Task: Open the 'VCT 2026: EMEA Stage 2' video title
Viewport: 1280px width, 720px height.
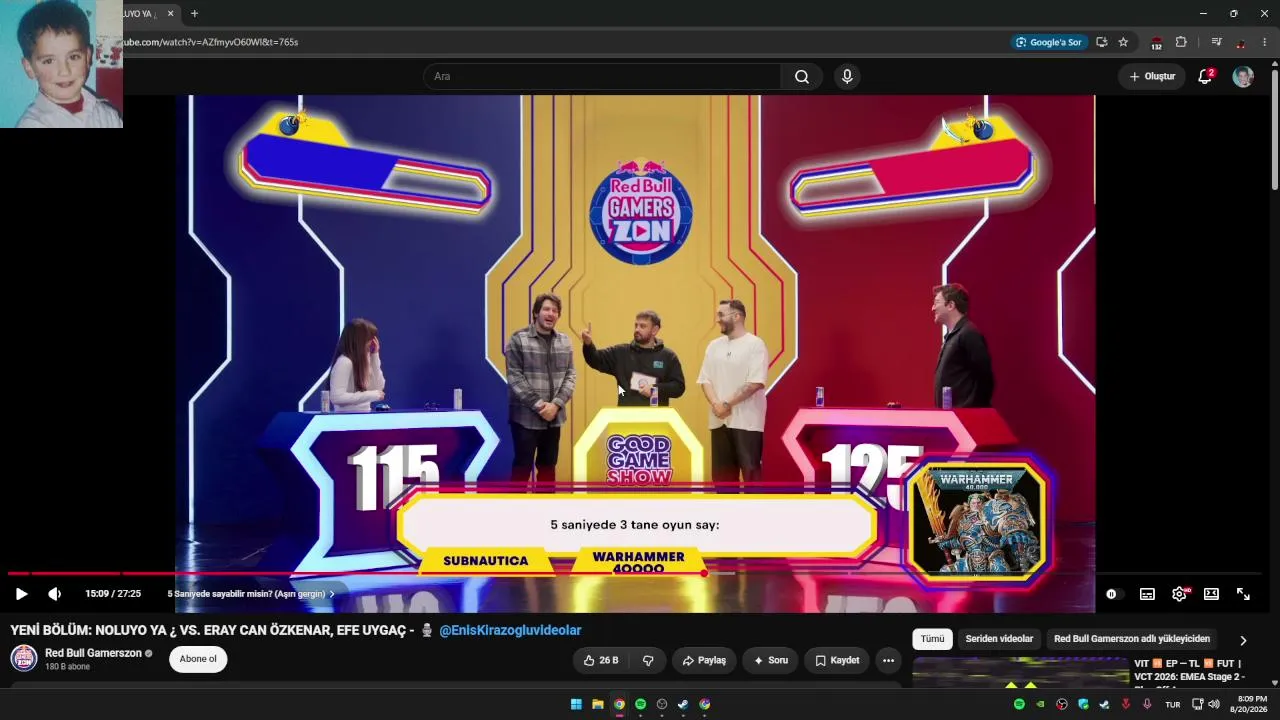Action: pyautogui.click(x=1190, y=670)
